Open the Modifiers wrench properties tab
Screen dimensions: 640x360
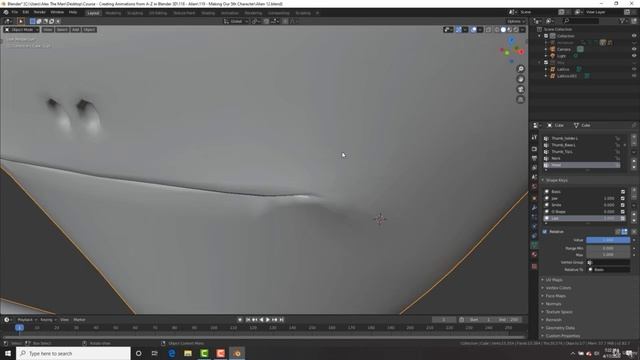(534, 208)
